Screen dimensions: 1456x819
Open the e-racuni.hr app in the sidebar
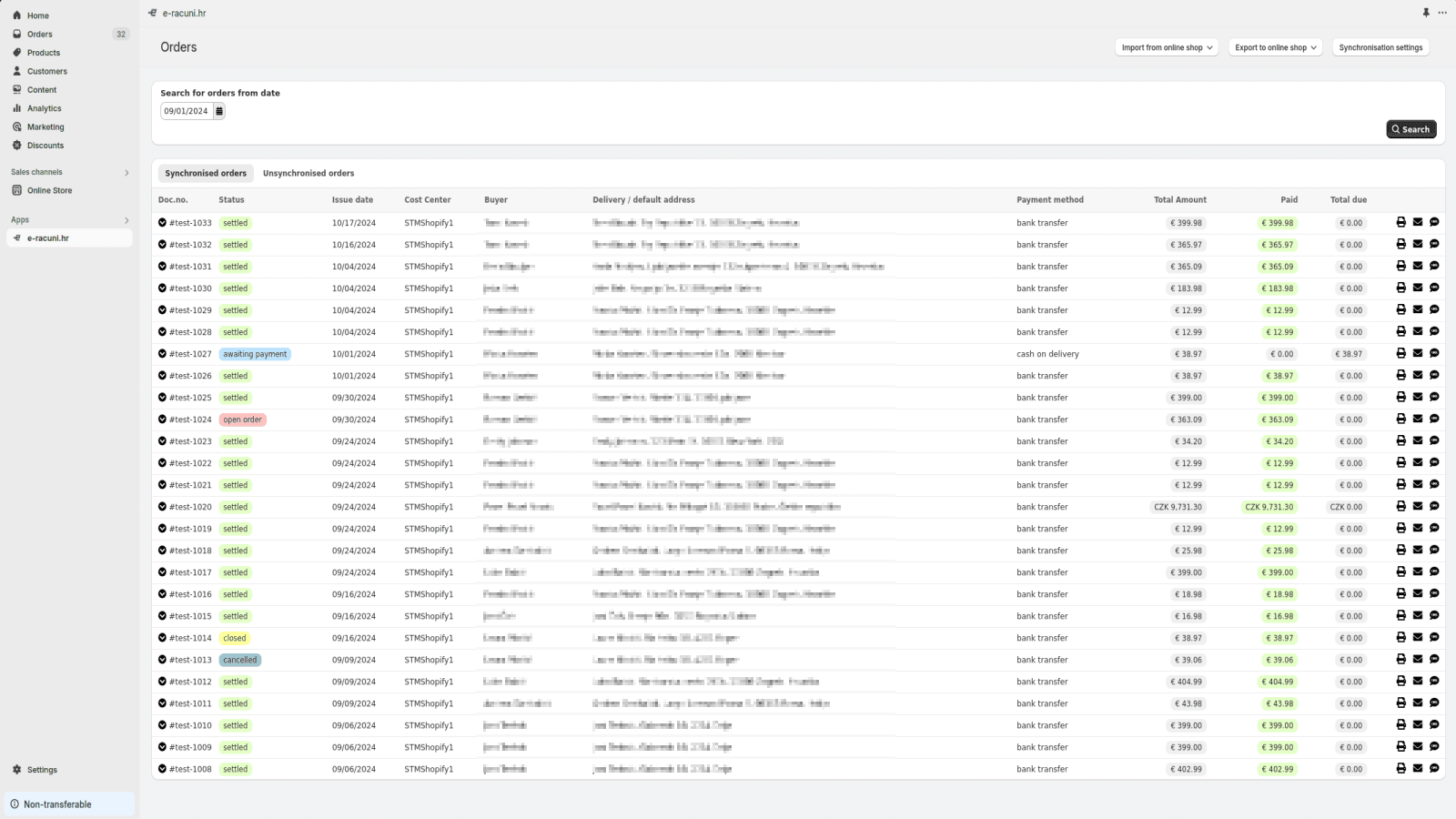[49, 238]
